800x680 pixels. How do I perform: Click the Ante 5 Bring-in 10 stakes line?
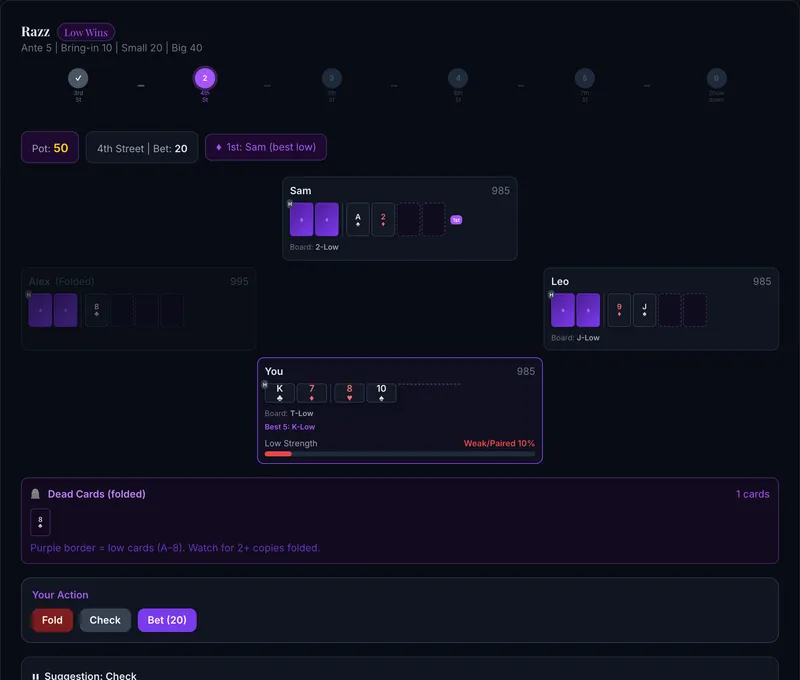point(112,48)
